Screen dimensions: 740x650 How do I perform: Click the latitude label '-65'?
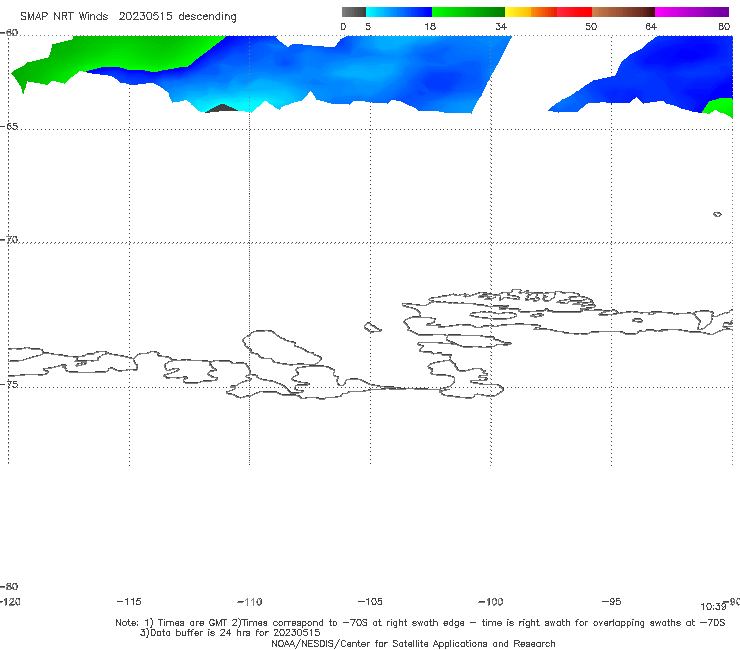[x=9, y=127]
